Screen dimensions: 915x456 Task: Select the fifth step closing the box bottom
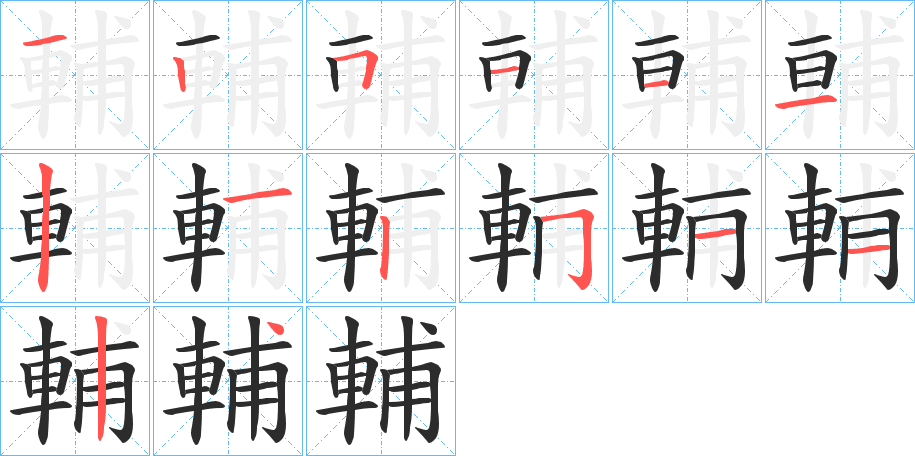pyautogui.click(x=687, y=75)
